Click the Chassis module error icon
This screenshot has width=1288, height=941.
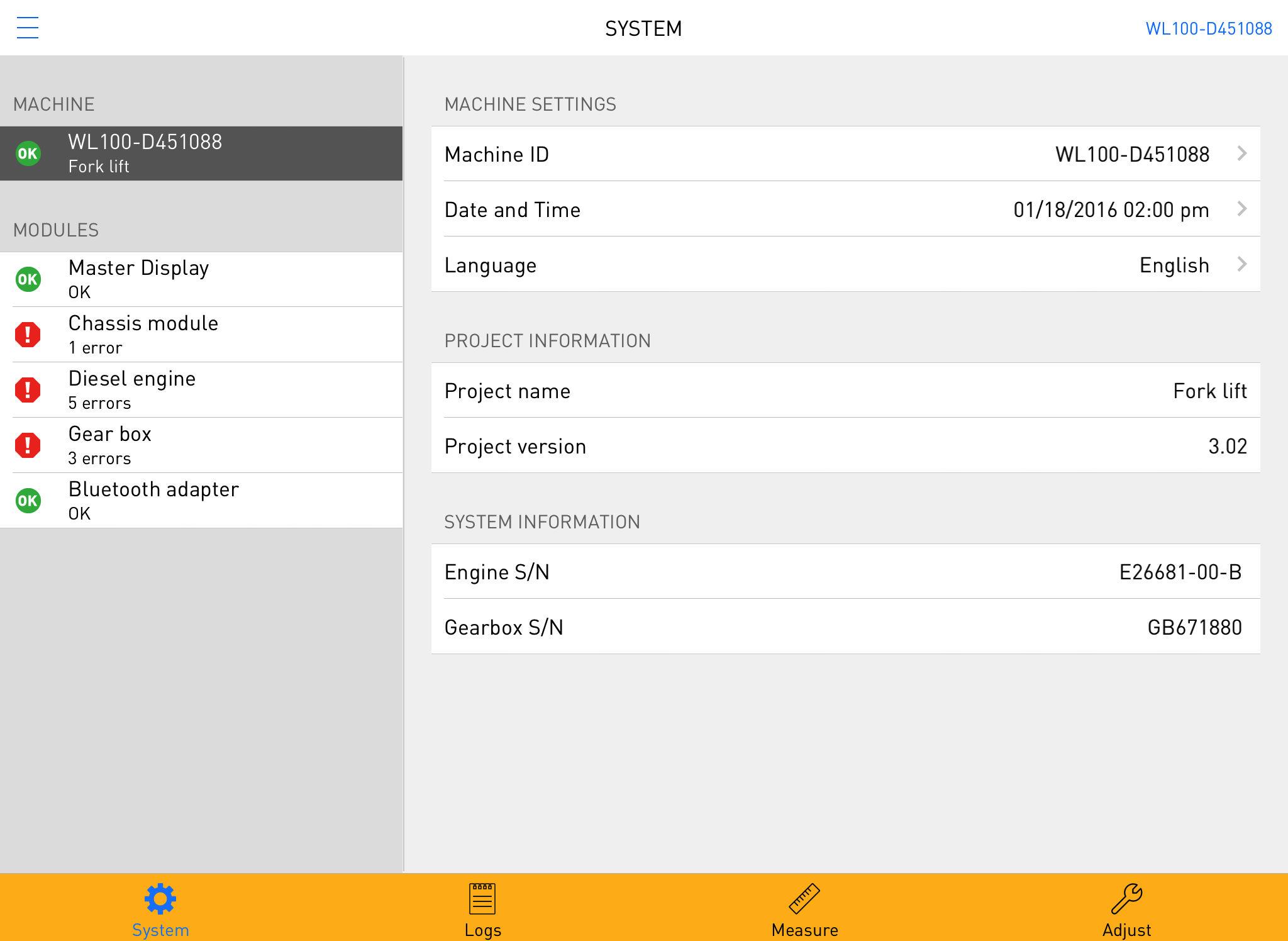28,335
